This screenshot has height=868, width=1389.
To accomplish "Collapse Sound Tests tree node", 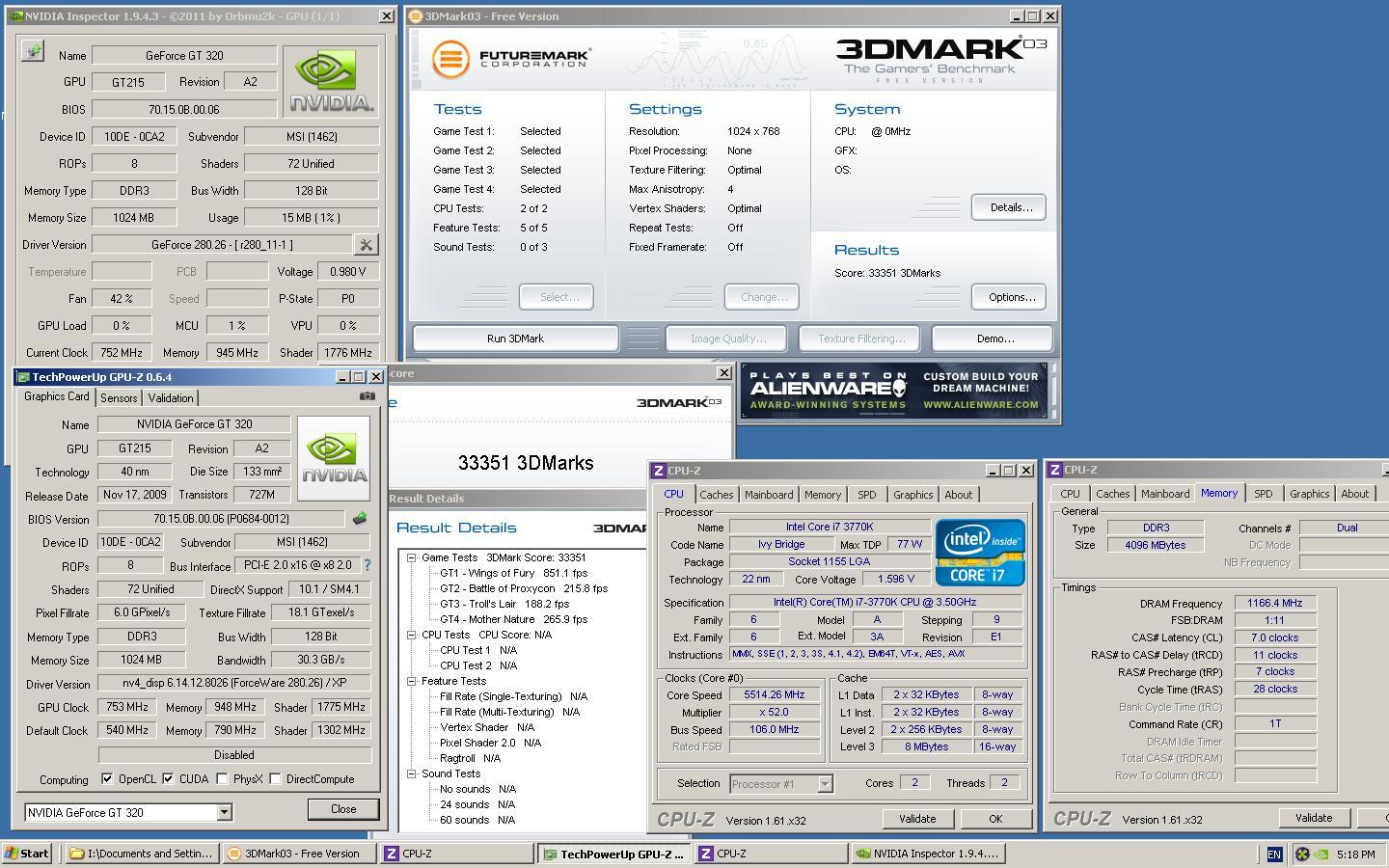I will [x=412, y=773].
